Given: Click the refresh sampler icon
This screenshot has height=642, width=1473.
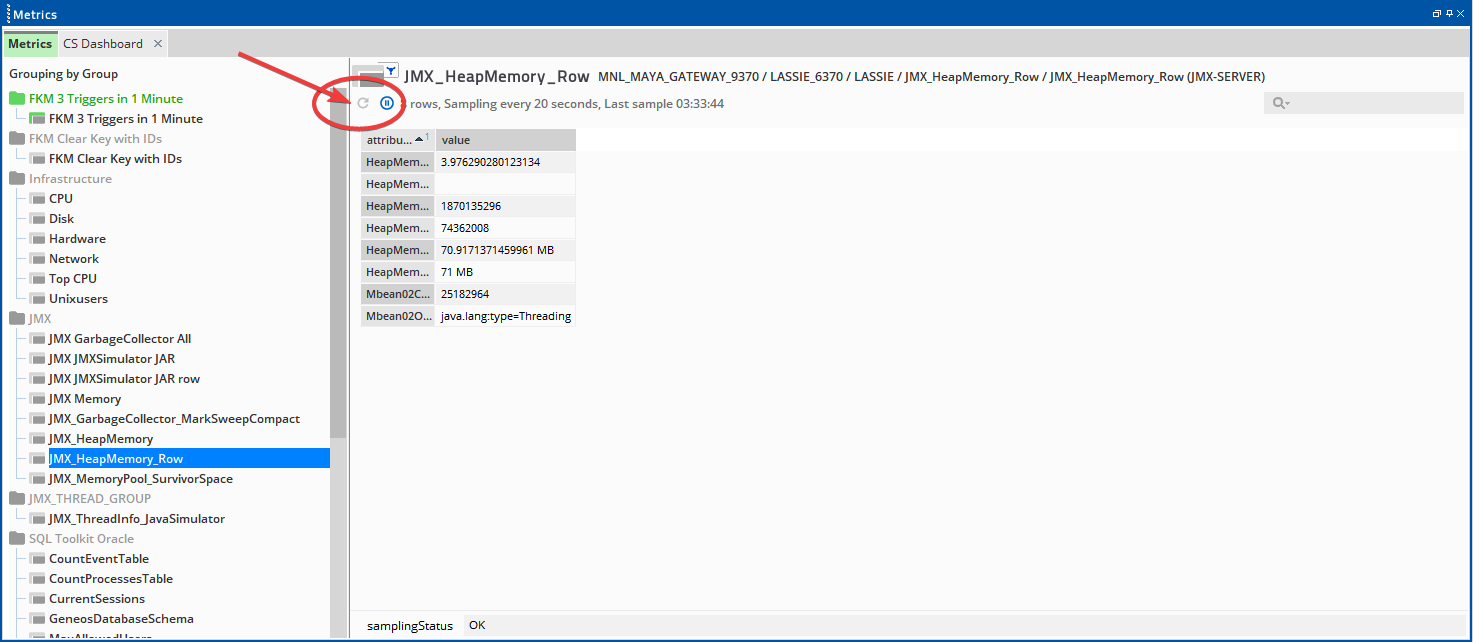Looking at the screenshot, I should (364, 103).
